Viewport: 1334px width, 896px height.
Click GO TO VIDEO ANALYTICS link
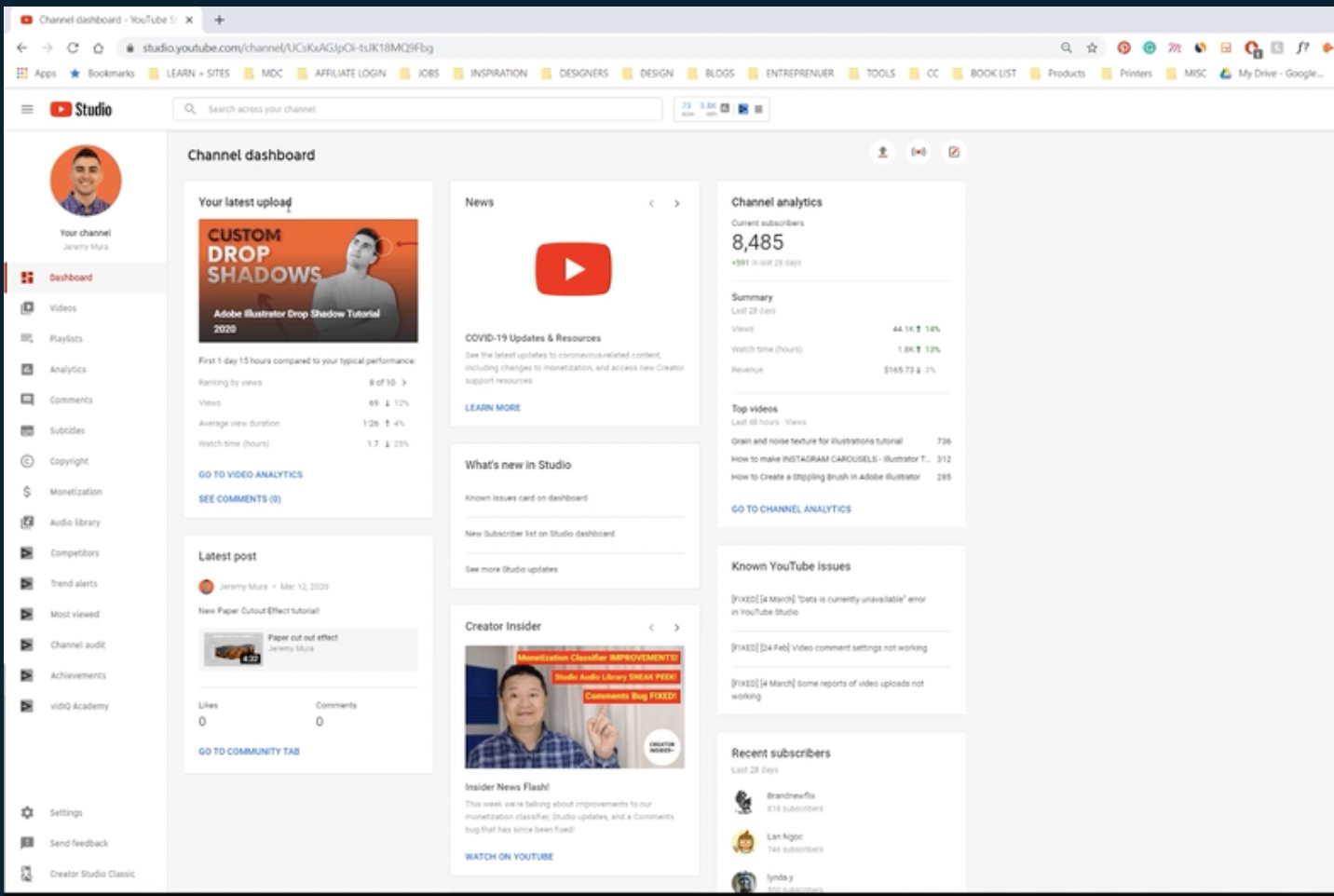pos(250,474)
